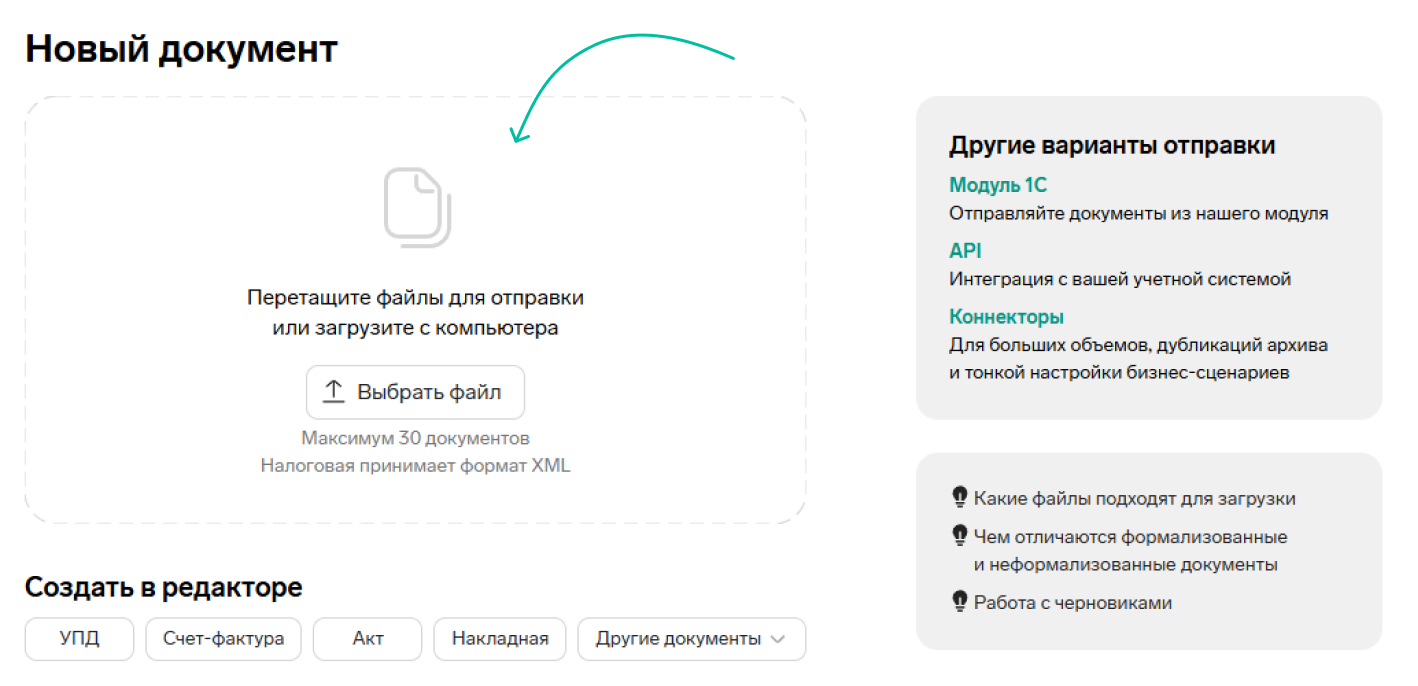
Task: Create a Счет-фактура in the editor
Action: 223,639
